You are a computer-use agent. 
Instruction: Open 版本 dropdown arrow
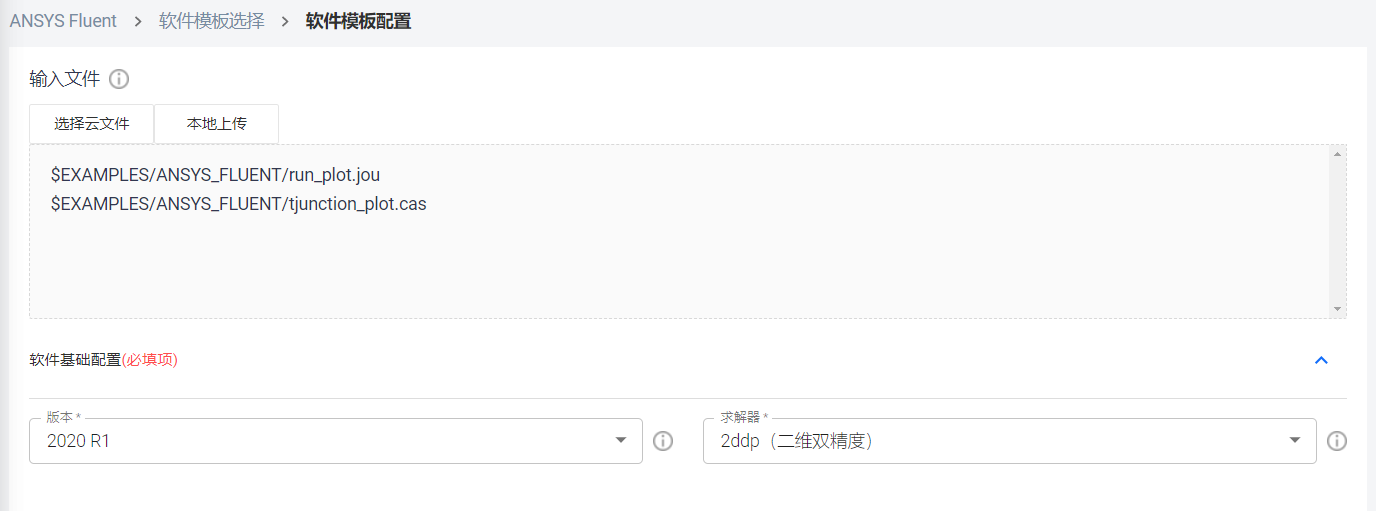(621, 440)
